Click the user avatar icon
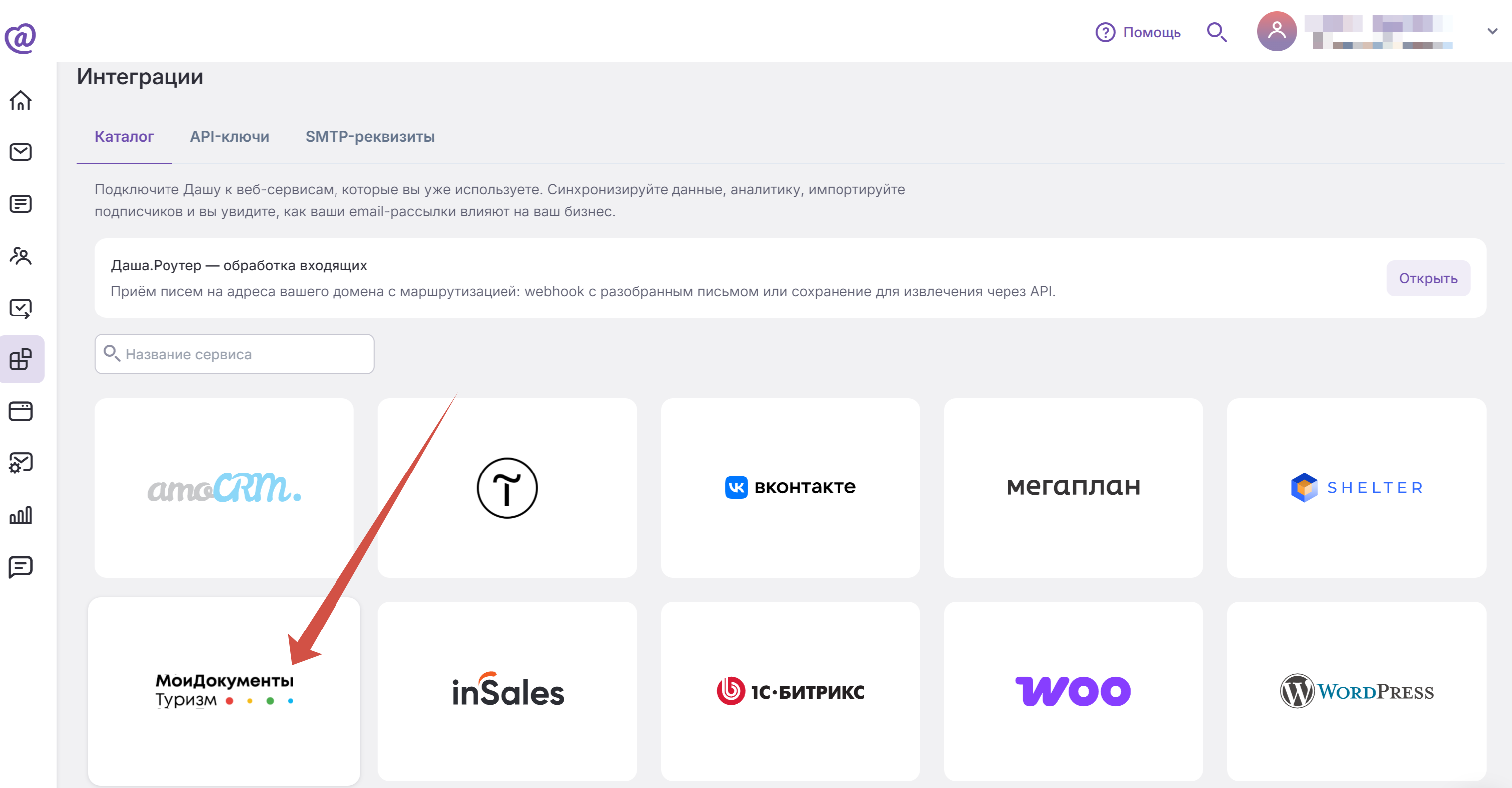Image resolution: width=1512 pixels, height=788 pixels. 1276,32
